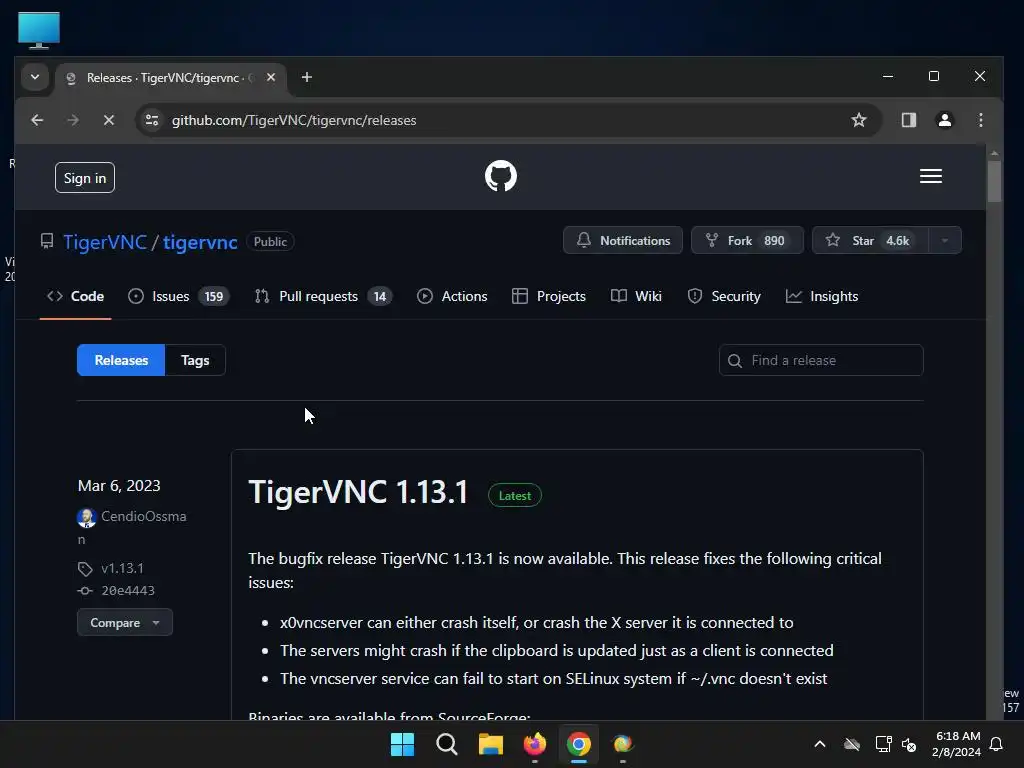Switch to the Code tab
This screenshot has width=1024, height=768.
coord(75,296)
